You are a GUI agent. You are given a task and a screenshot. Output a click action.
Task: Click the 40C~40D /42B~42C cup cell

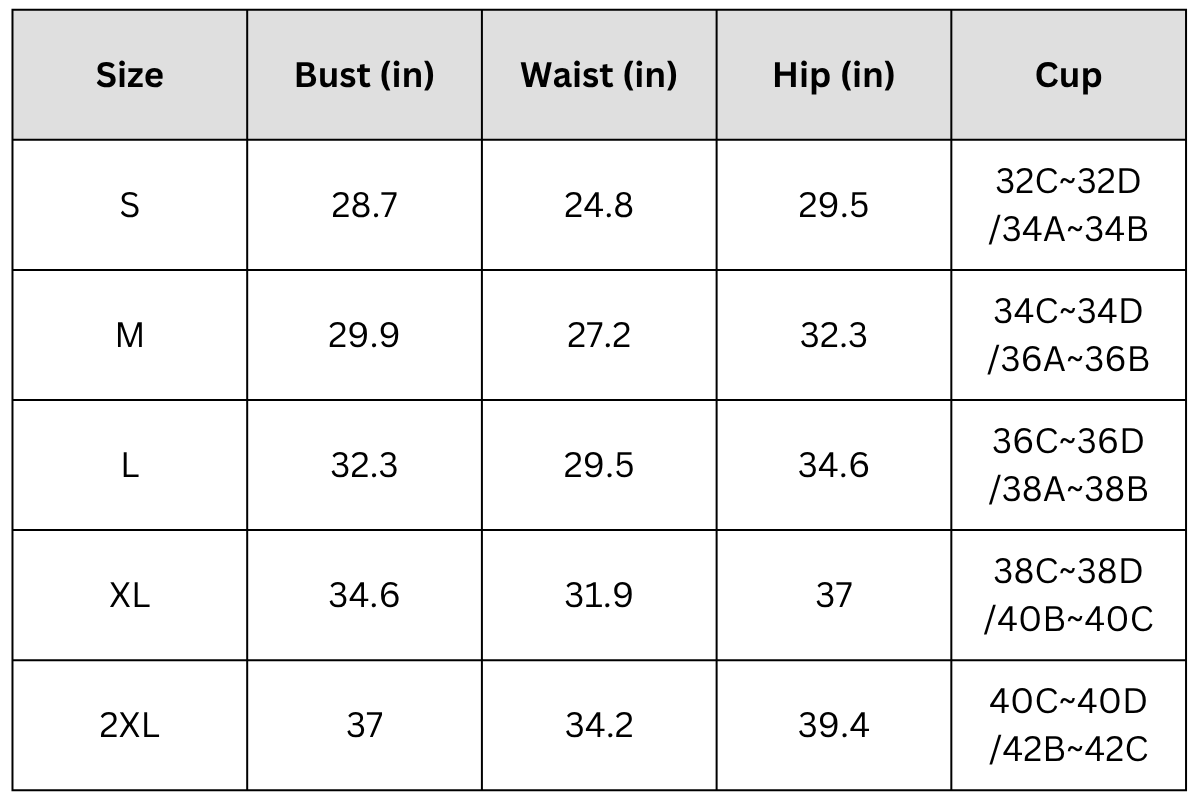(x=1068, y=725)
